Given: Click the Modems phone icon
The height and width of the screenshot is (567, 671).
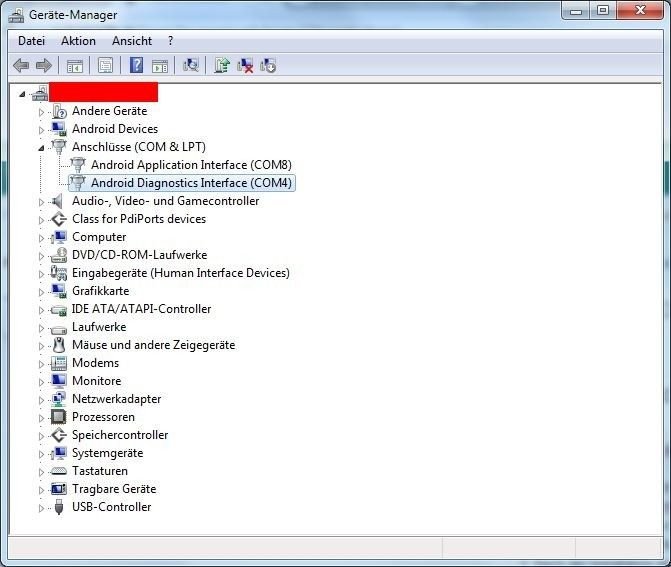Looking at the screenshot, I should coord(59,363).
